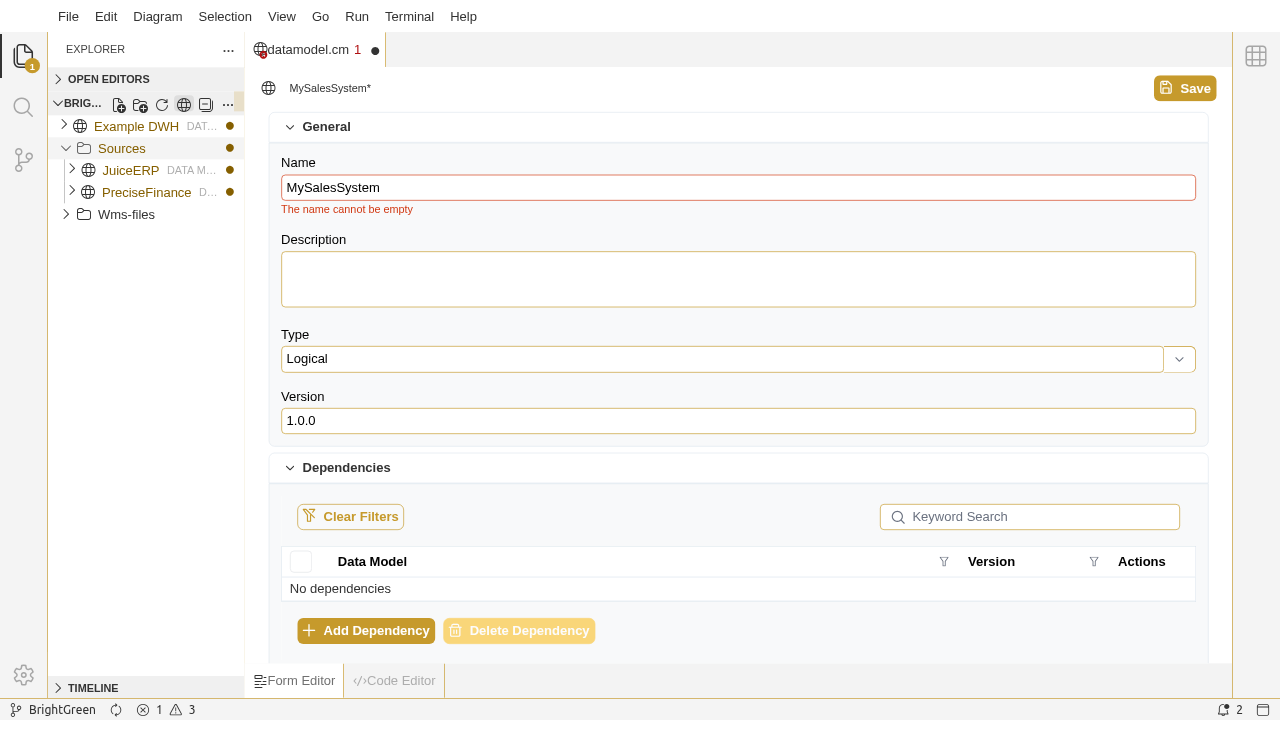Open the Type dropdown
The width and height of the screenshot is (1280, 750).
point(1179,359)
